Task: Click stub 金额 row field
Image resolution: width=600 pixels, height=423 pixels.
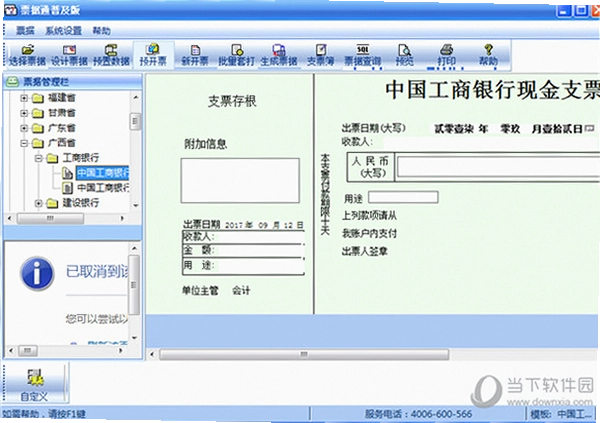Action: 259,250
